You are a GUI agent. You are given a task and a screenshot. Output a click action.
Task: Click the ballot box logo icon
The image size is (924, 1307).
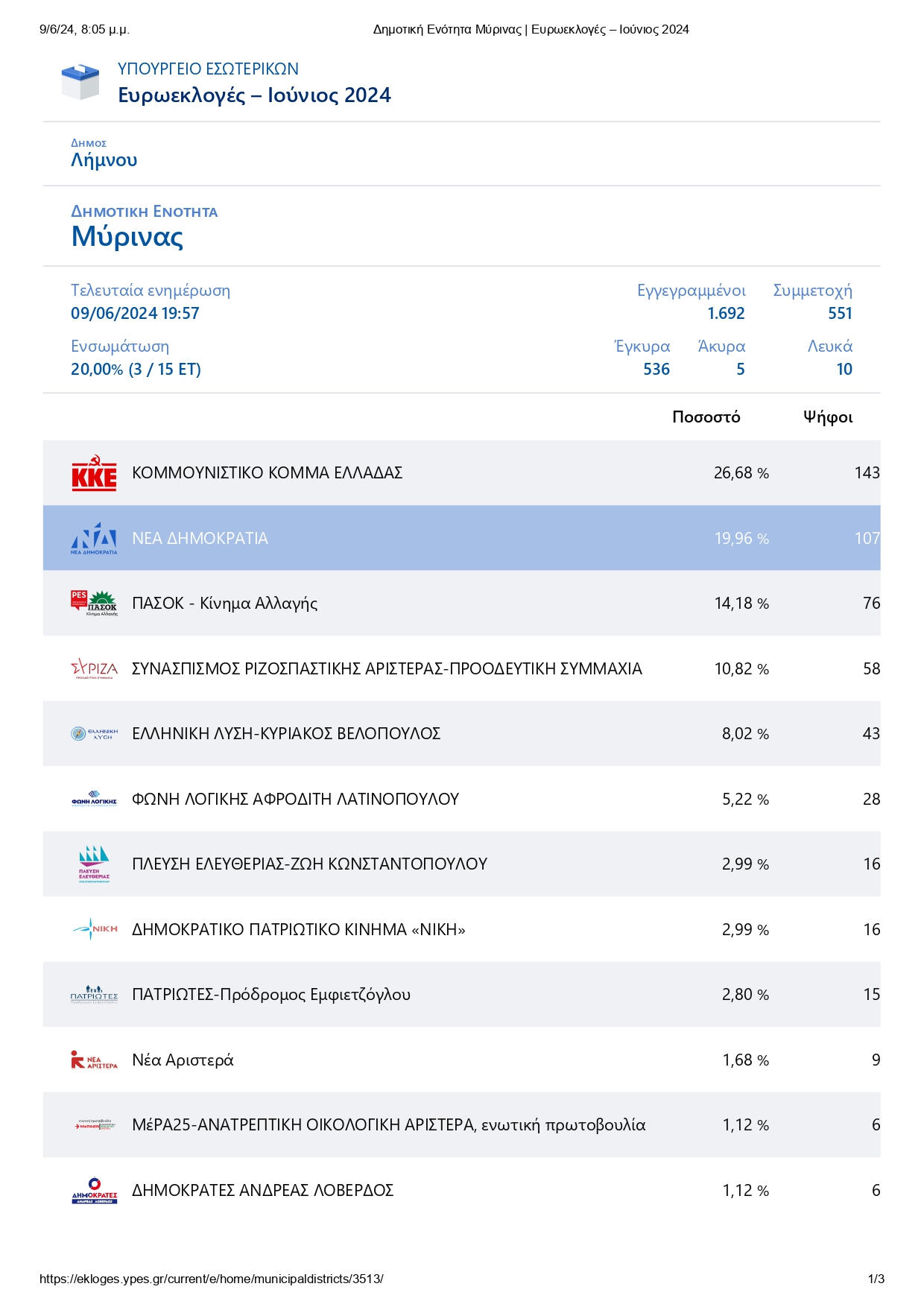[x=80, y=82]
